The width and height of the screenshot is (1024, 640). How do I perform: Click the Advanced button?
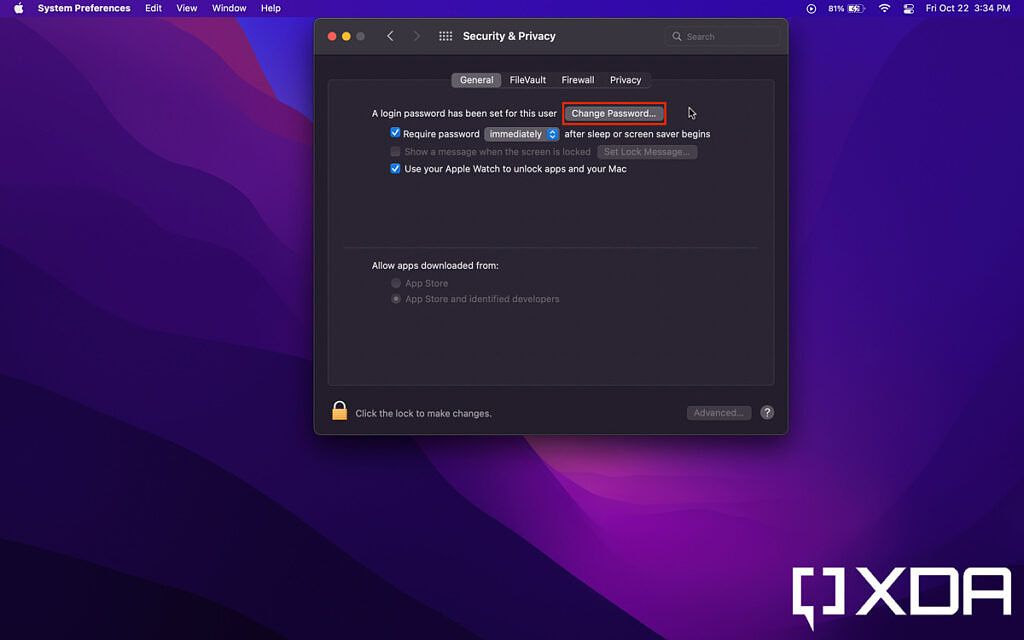pos(718,412)
